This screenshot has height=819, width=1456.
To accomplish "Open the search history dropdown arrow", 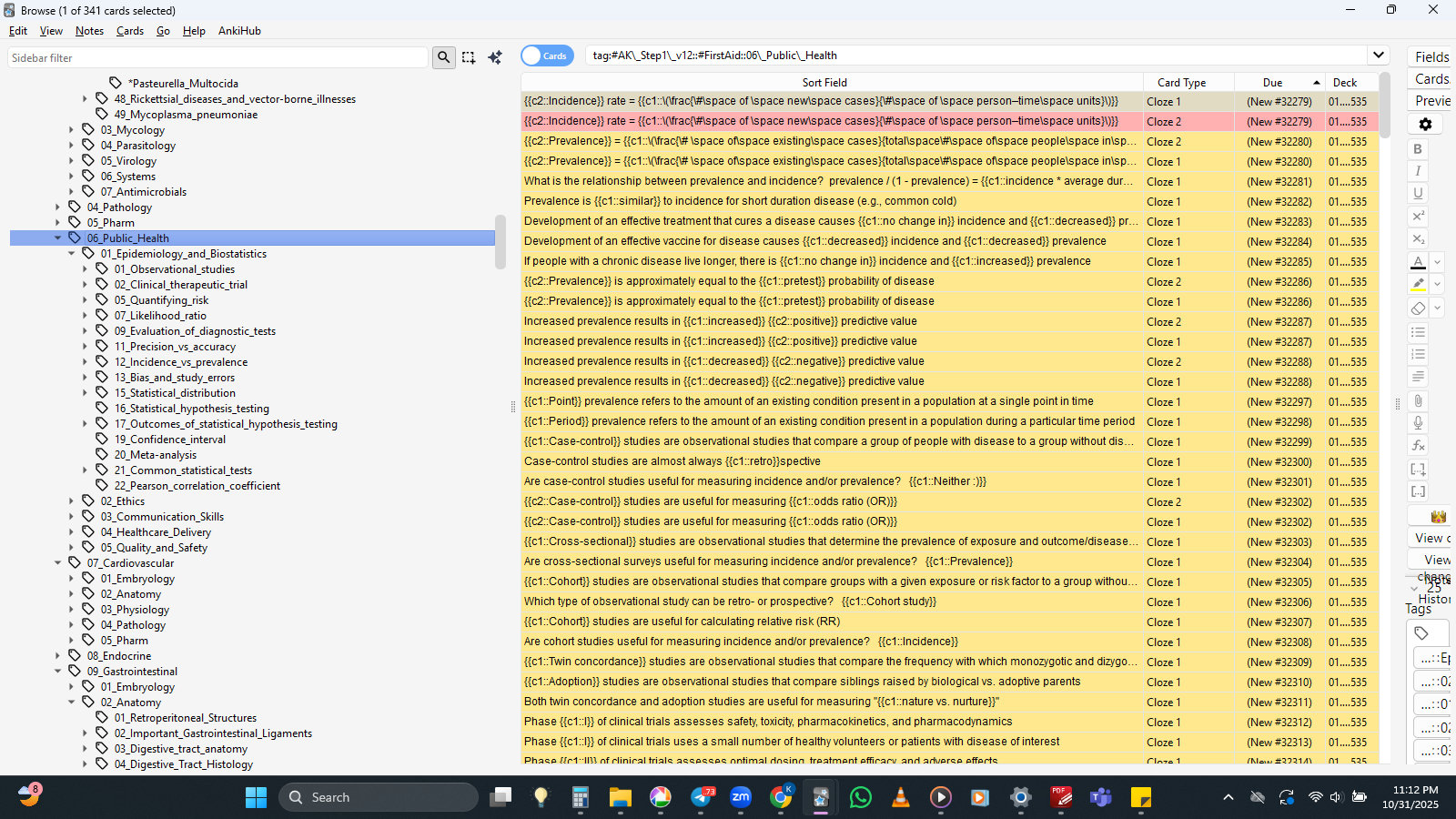I will [x=1379, y=56].
